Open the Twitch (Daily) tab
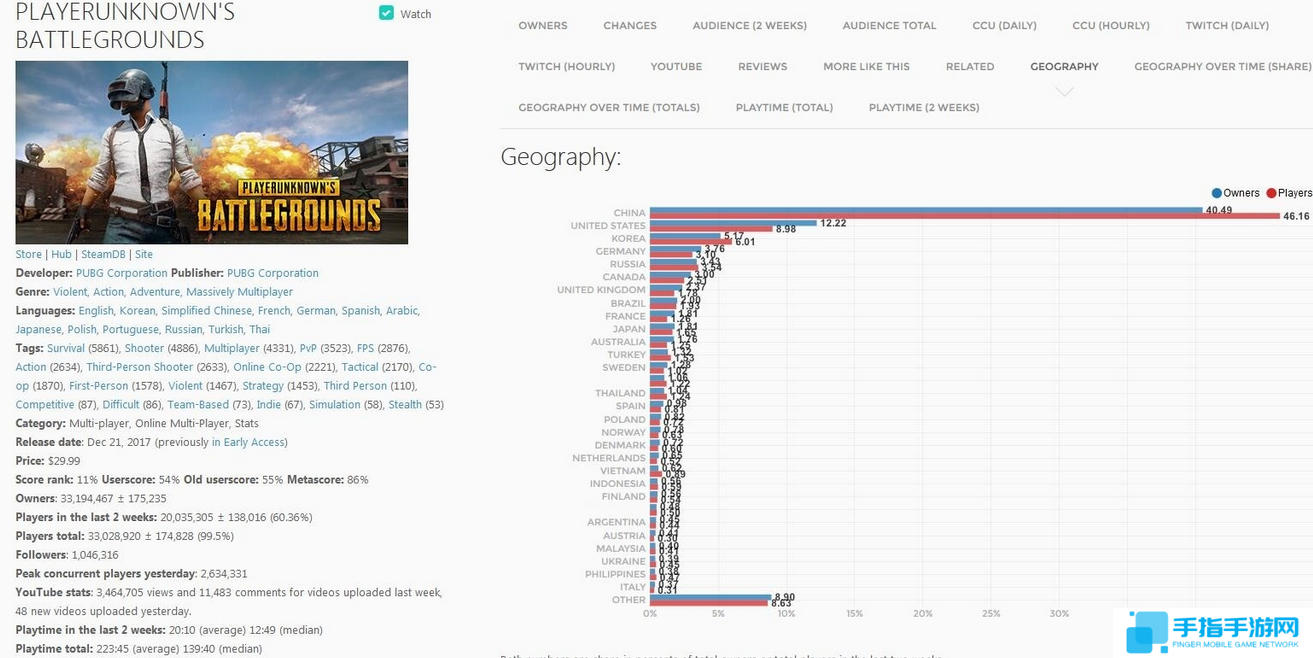This screenshot has height=658, width=1313. (1228, 26)
